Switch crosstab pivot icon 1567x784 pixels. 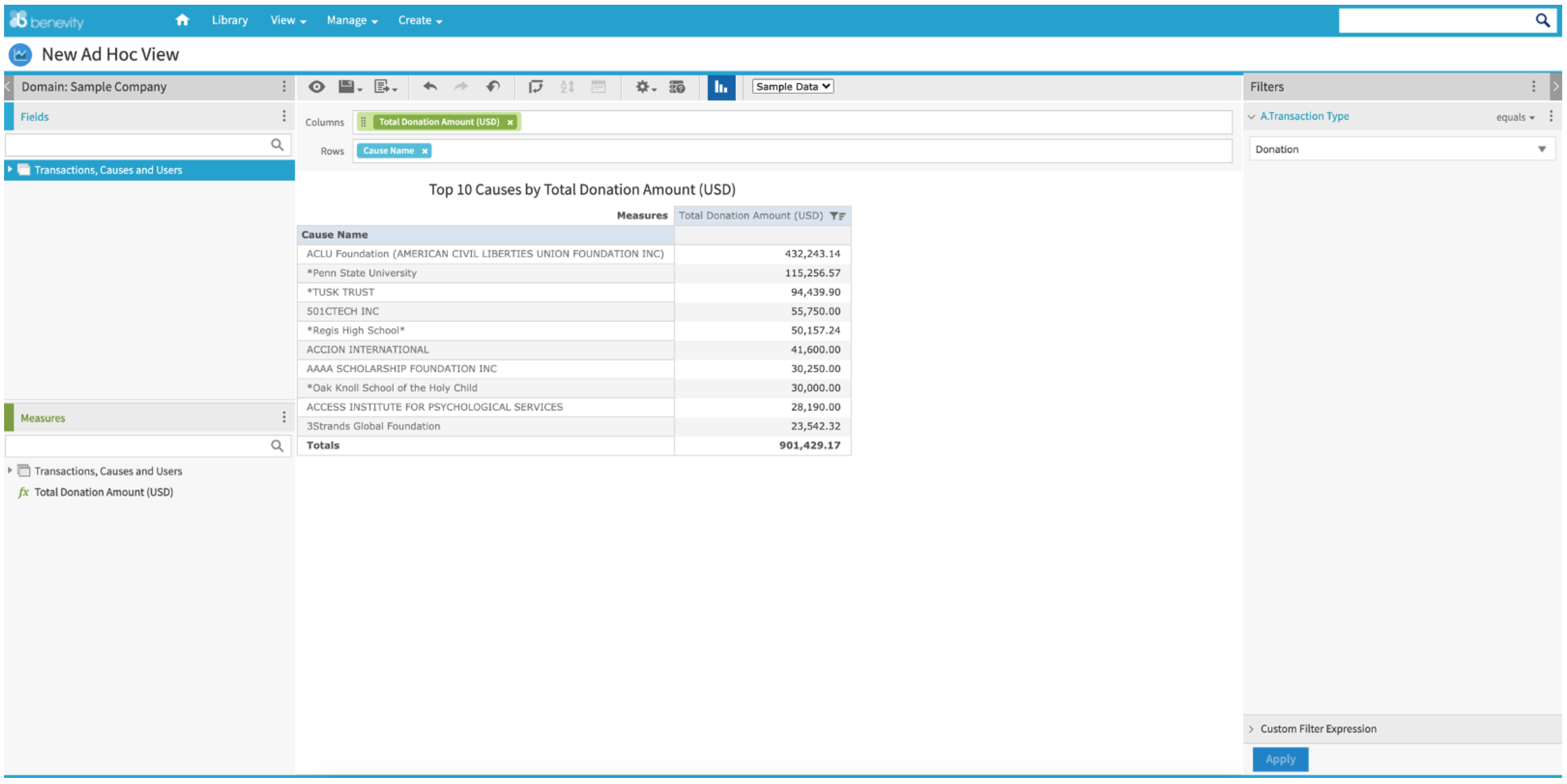pyautogui.click(x=536, y=86)
